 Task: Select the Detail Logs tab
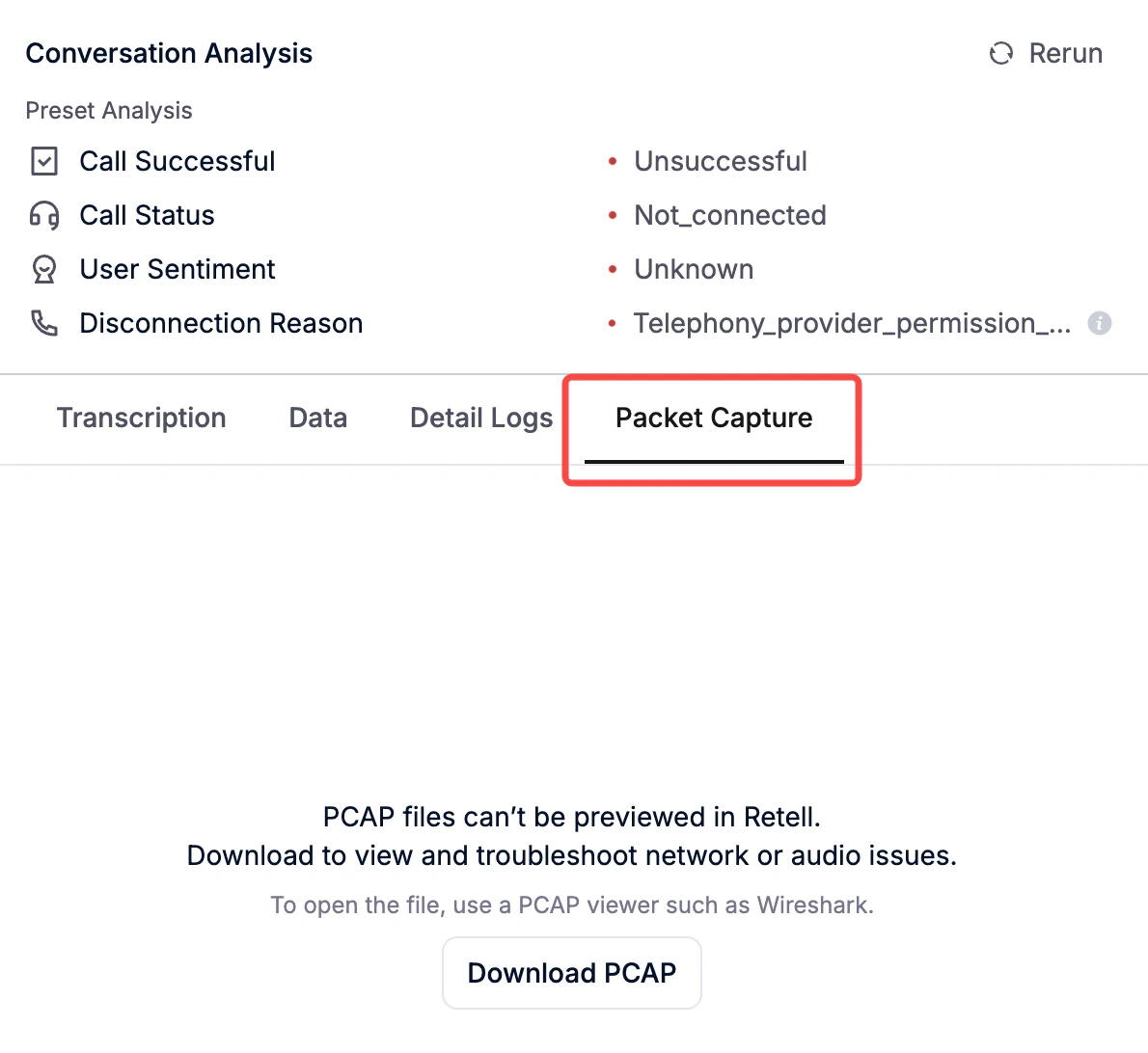pos(481,418)
